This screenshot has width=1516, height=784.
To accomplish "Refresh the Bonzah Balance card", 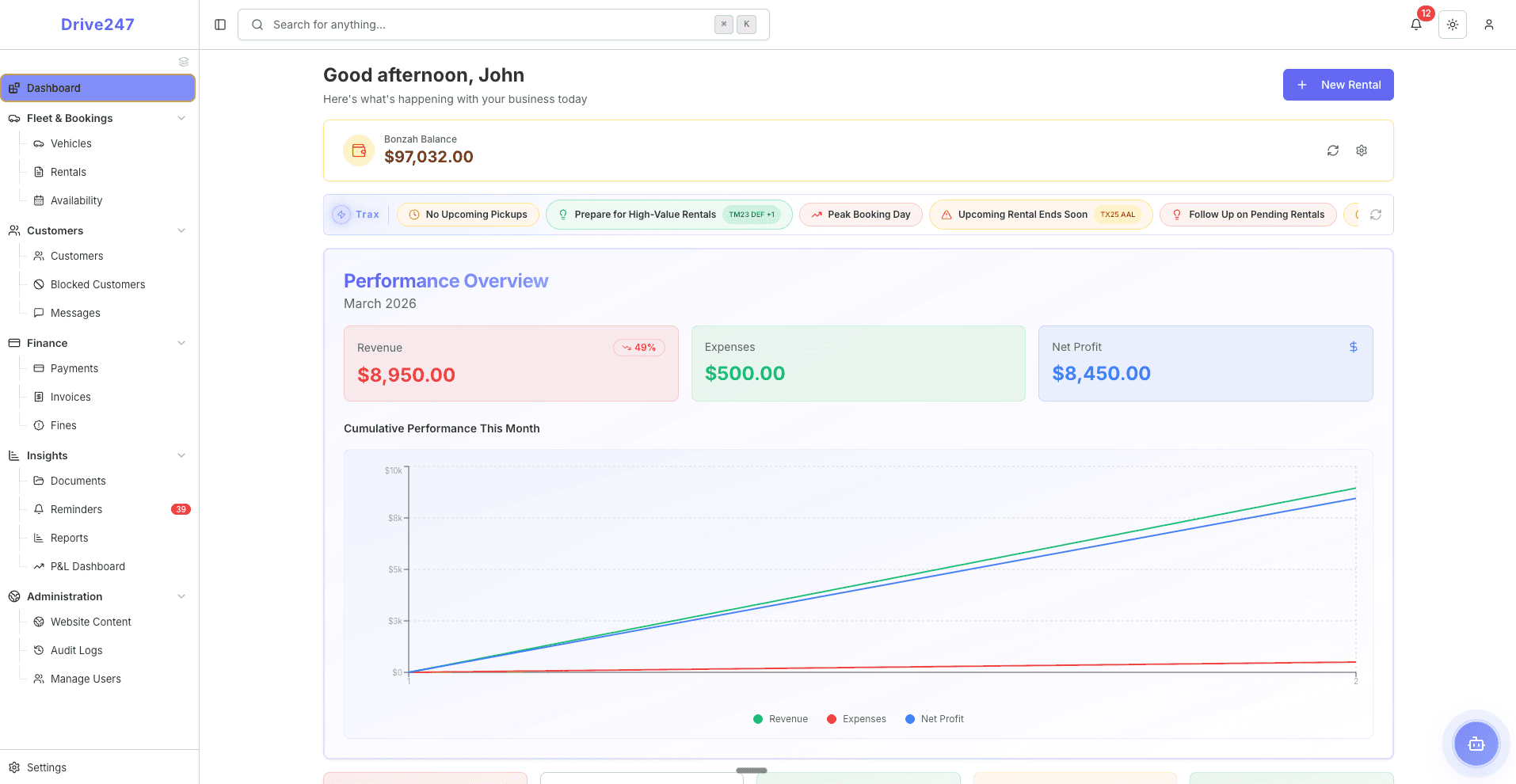I will pyautogui.click(x=1333, y=150).
